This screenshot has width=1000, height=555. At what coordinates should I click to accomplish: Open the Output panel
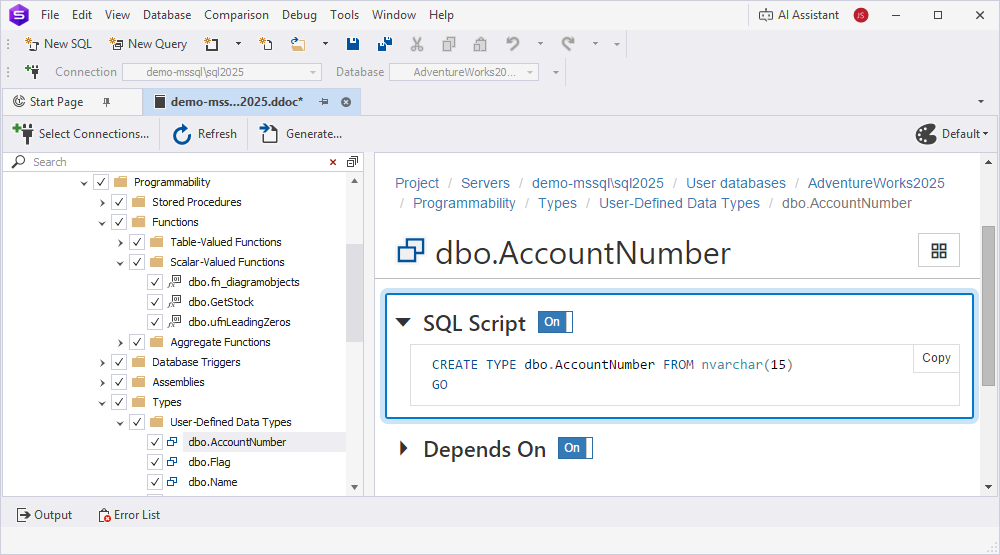45,515
